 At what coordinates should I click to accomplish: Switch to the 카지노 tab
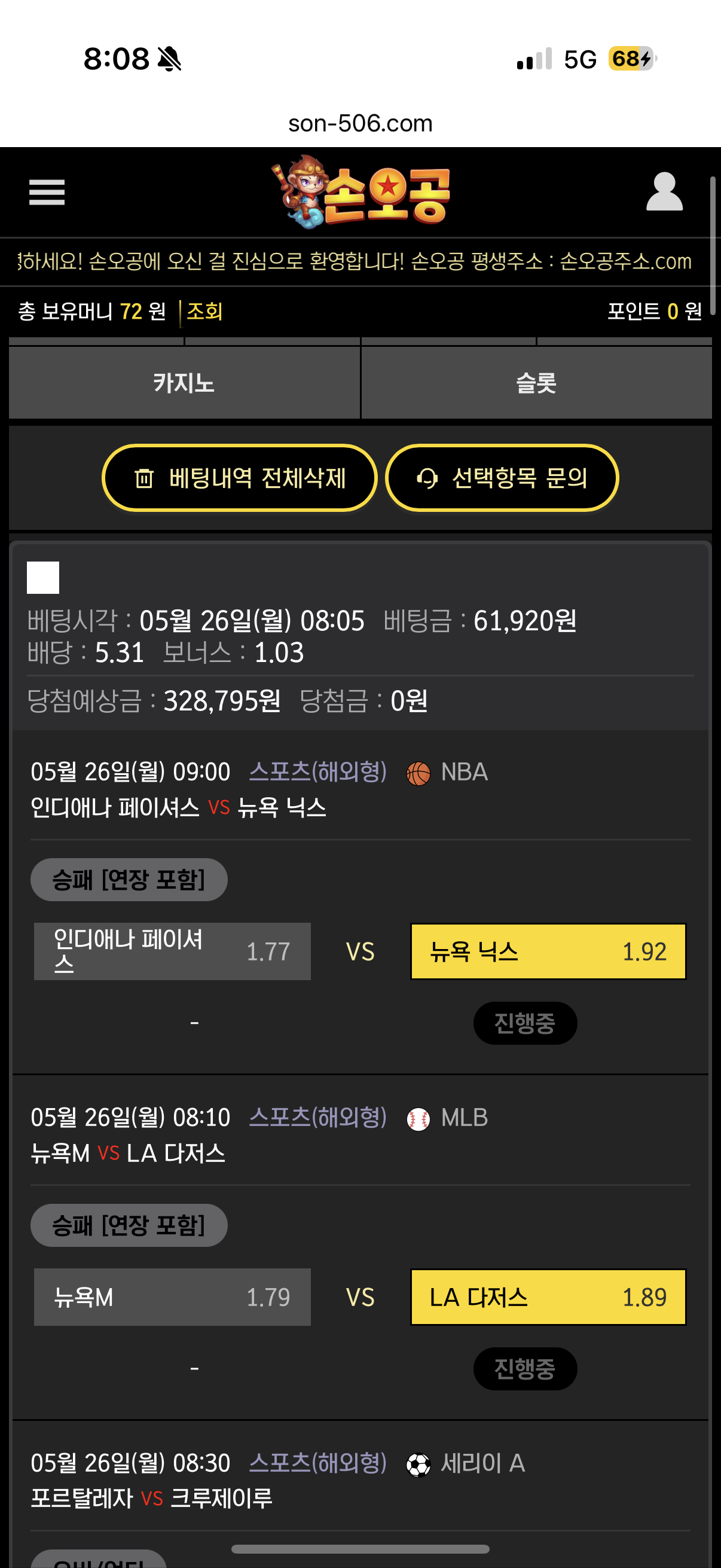click(x=184, y=383)
